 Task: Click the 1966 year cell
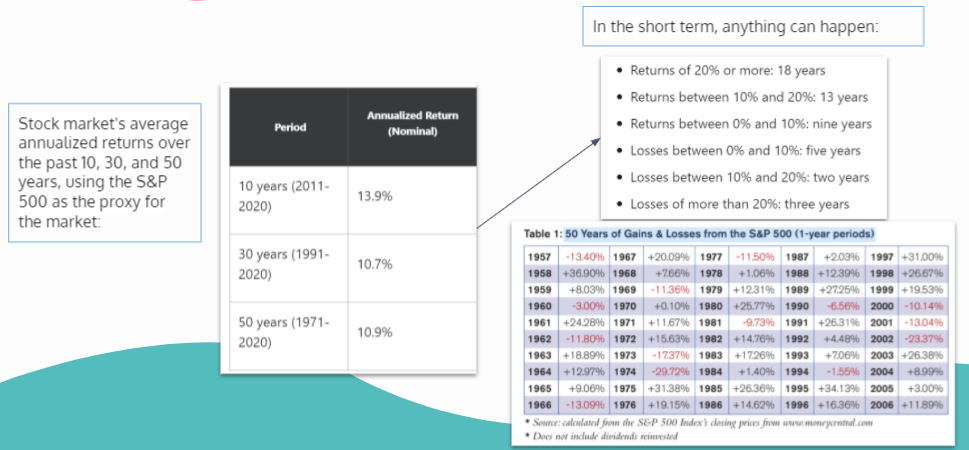(x=540, y=405)
